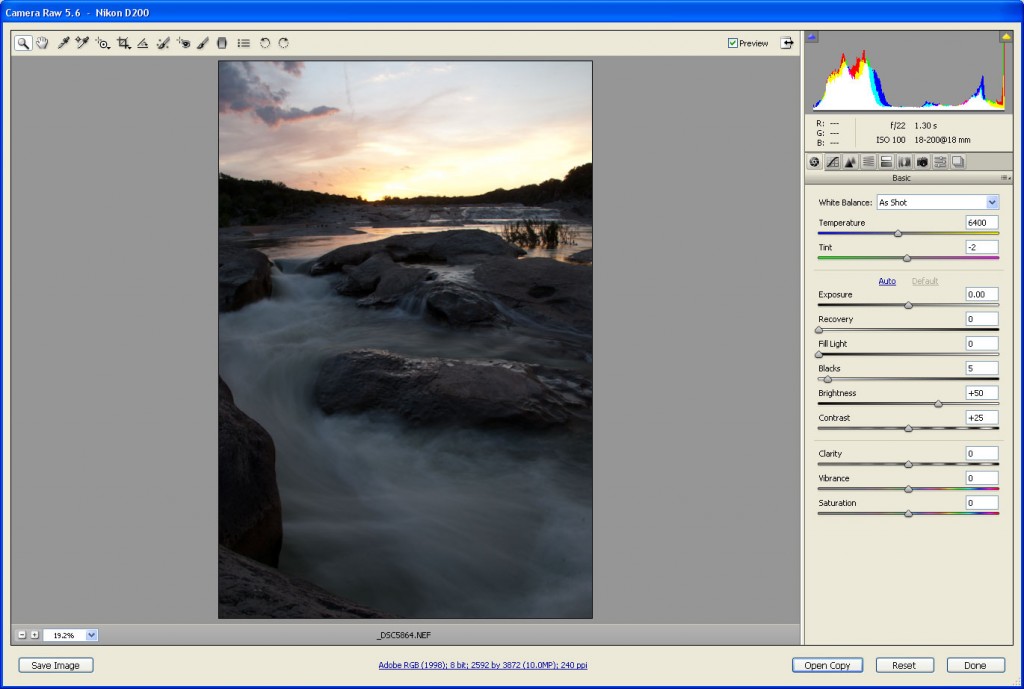1024x689 pixels.
Task: Toggle full screen mode icon
Action: (x=787, y=43)
